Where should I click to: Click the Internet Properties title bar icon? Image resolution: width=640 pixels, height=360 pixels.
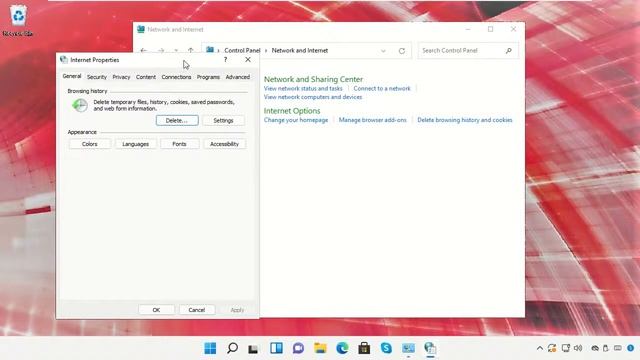tap(64, 60)
